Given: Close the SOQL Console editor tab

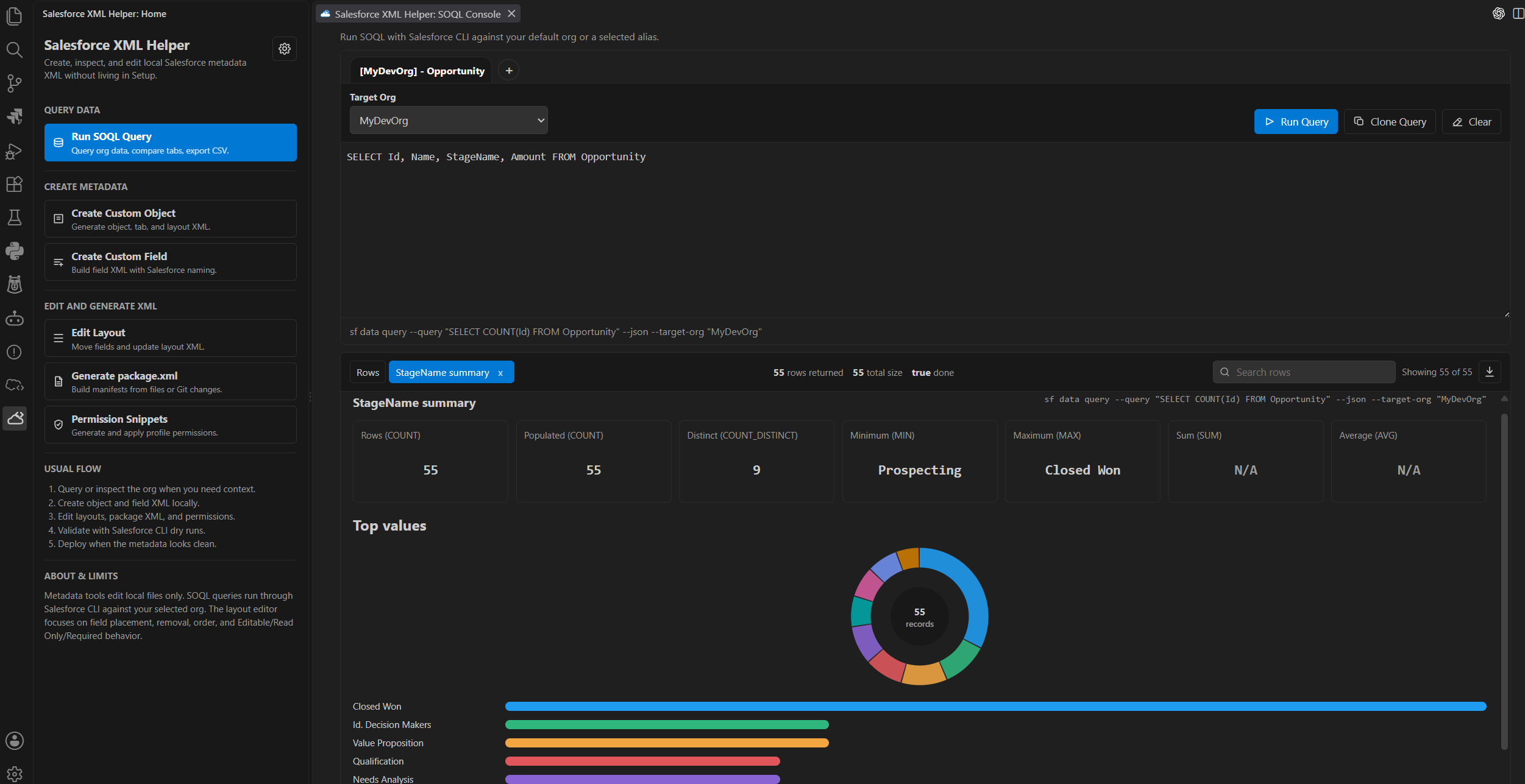Looking at the screenshot, I should (x=512, y=13).
